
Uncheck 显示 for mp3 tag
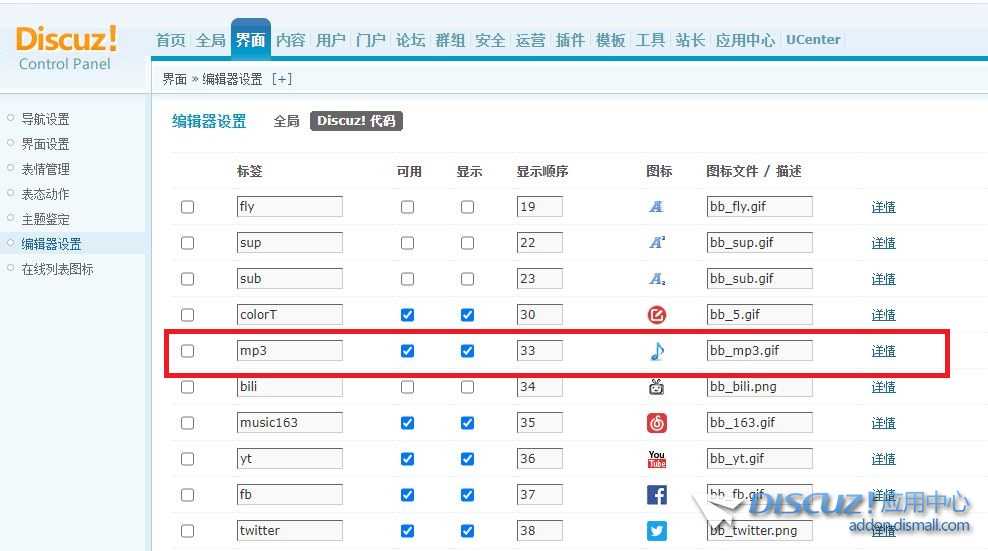point(468,351)
